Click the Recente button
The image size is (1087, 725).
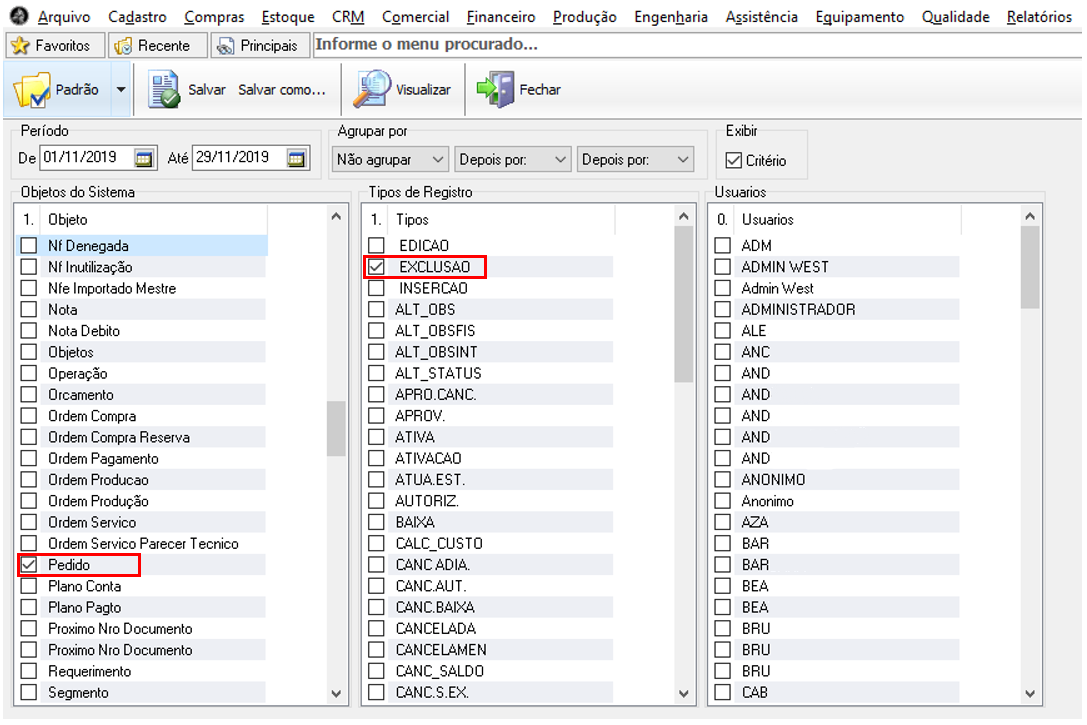point(158,46)
